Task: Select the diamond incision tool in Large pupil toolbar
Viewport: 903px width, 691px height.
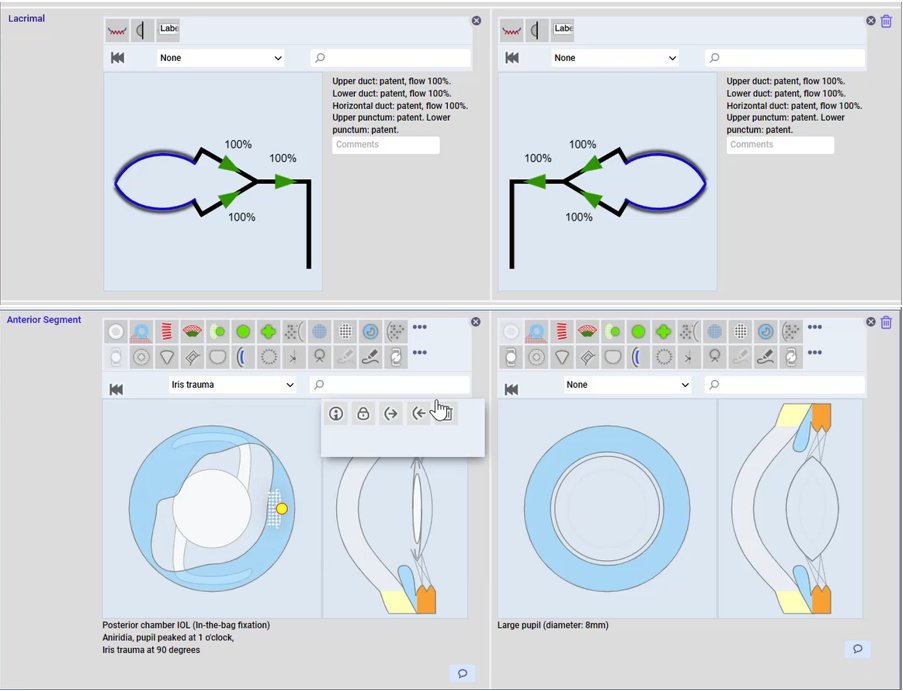Action: [587, 357]
